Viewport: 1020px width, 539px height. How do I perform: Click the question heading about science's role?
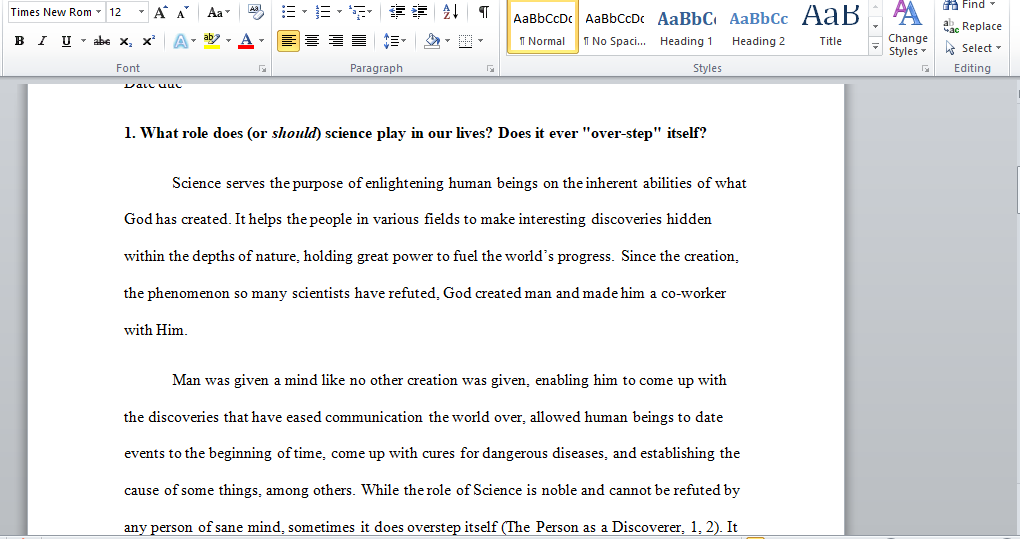tap(415, 133)
